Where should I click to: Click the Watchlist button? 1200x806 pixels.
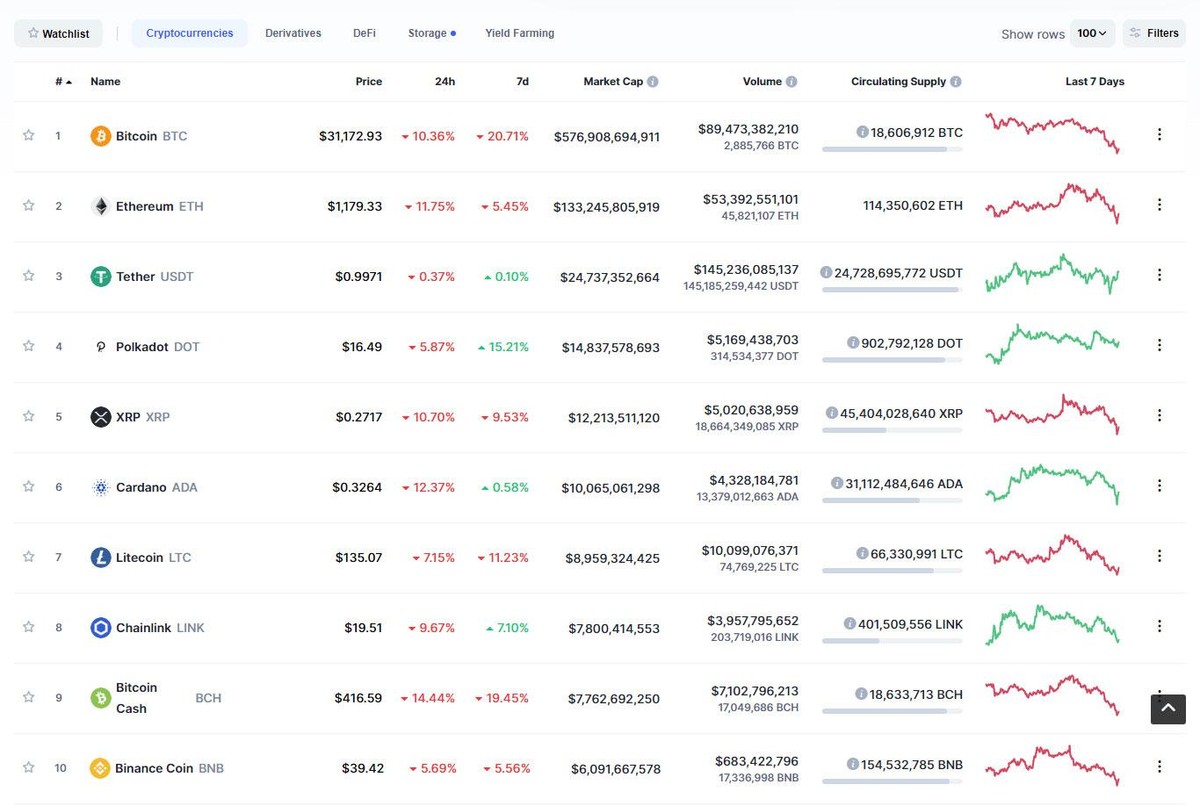58,32
